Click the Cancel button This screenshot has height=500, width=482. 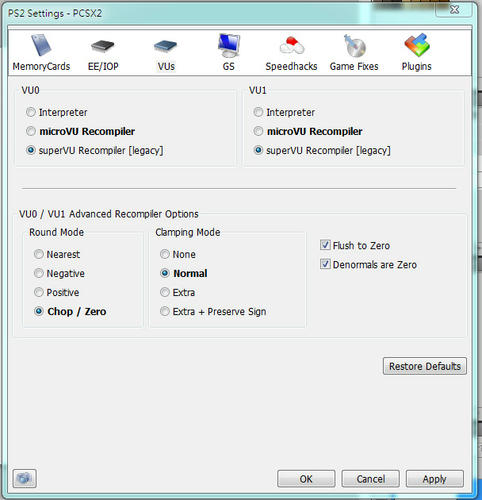click(370, 479)
